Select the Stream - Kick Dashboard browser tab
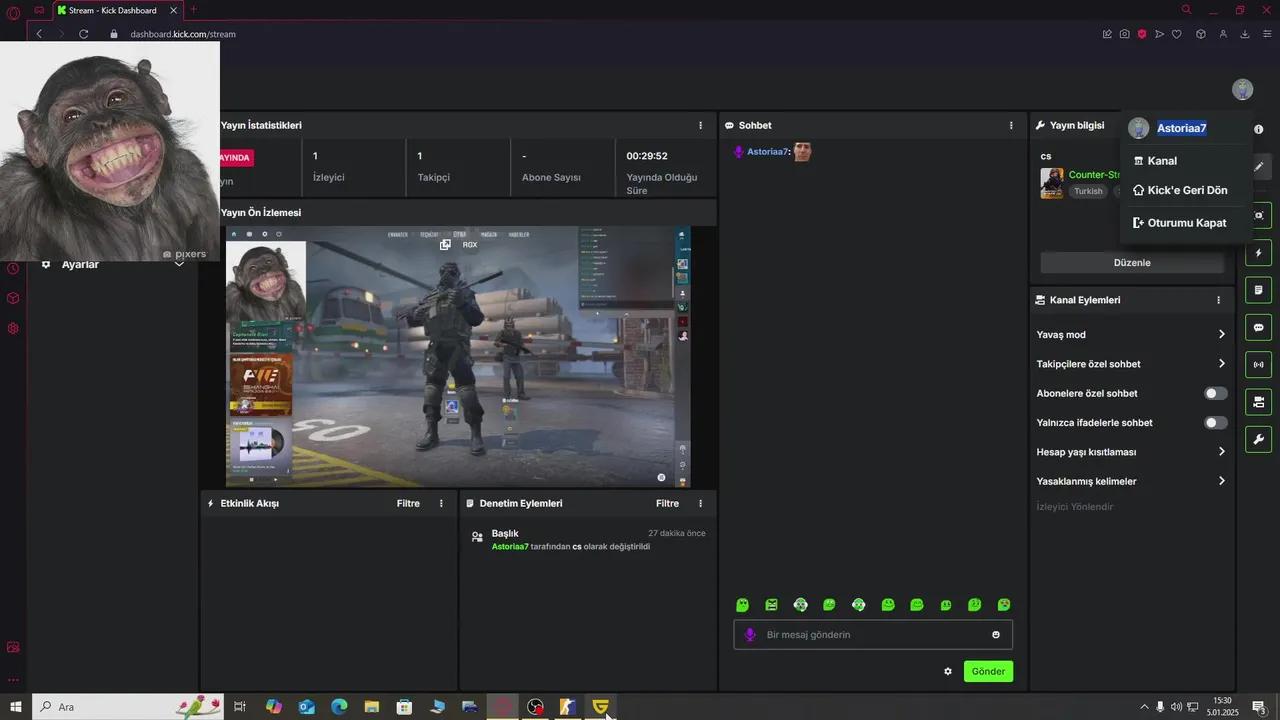The height and width of the screenshot is (720, 1280). (x=118, y=11)
